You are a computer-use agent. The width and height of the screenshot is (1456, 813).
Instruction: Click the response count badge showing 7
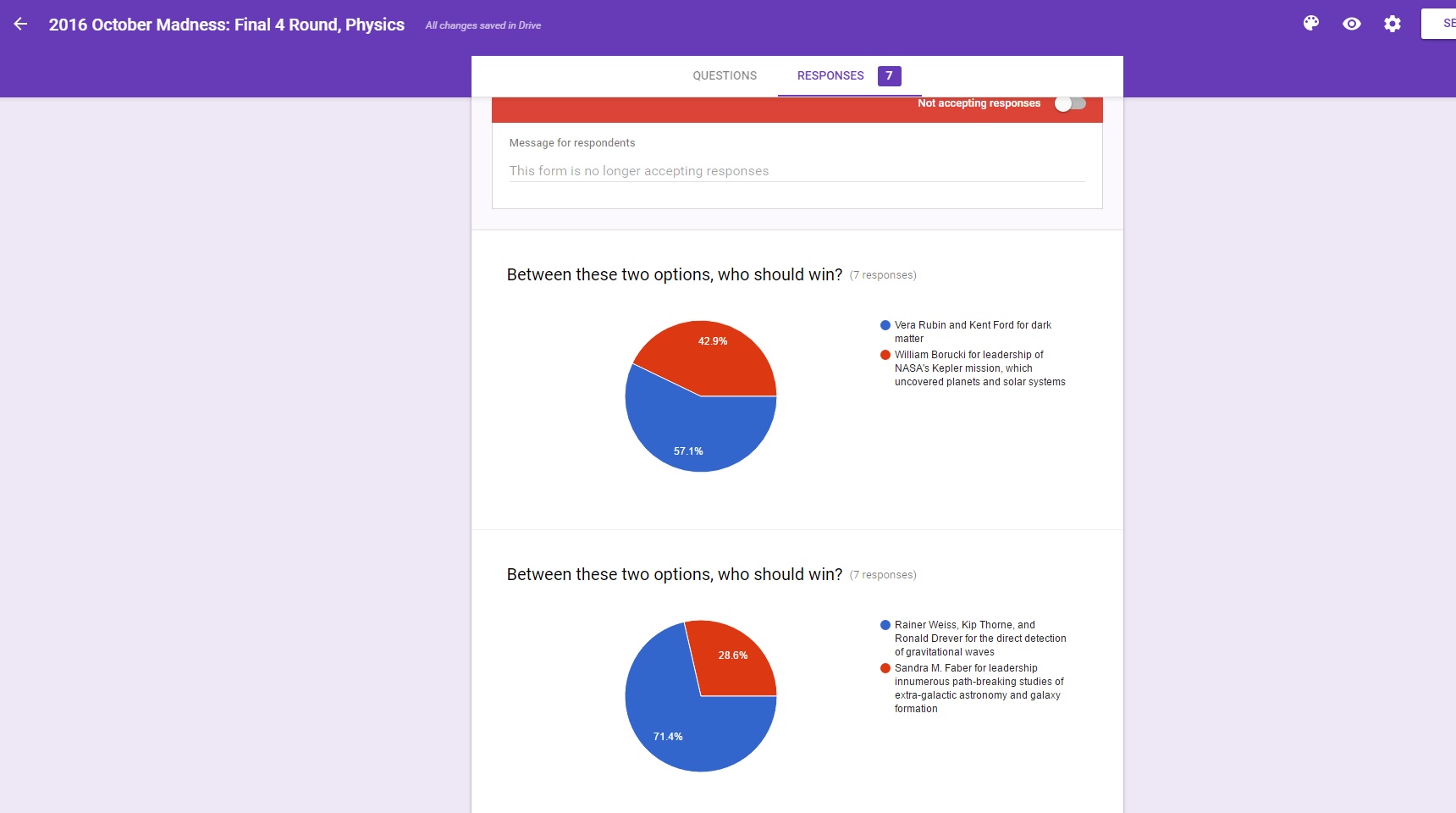[x=889, y=75]
